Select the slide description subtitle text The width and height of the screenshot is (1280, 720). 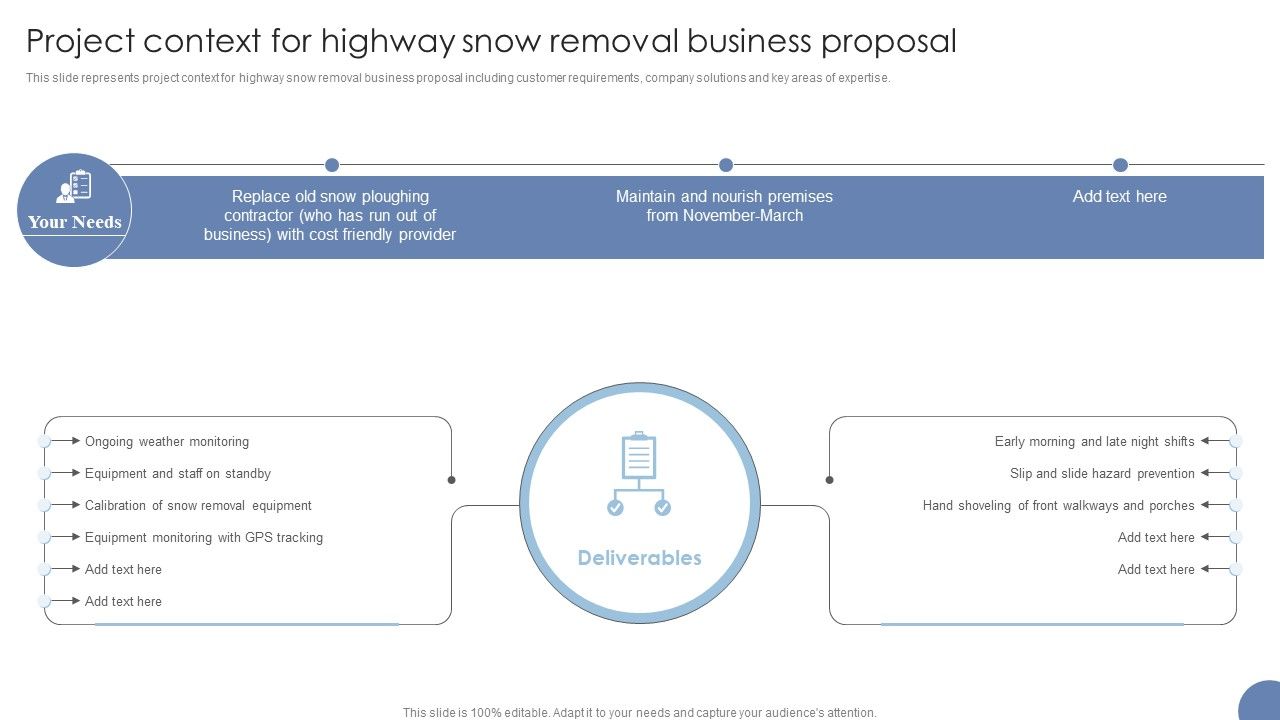[458, 78]
